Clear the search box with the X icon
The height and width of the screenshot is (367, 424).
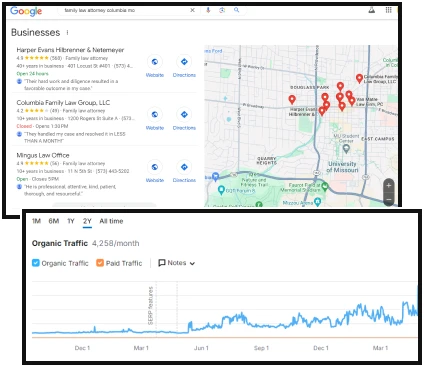[192, 10]
